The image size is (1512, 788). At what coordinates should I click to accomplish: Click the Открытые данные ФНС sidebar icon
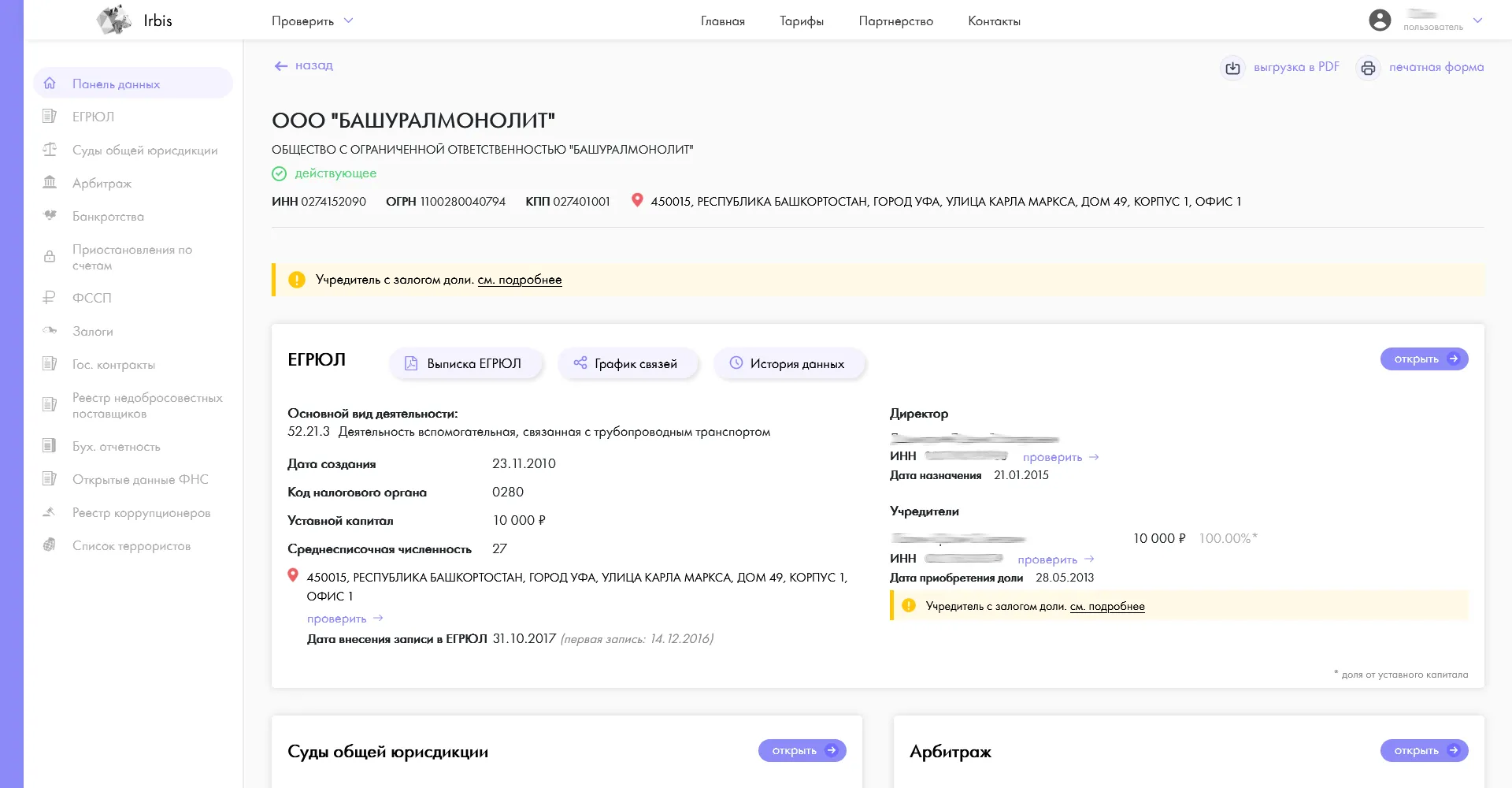click(x=50, y=478)
